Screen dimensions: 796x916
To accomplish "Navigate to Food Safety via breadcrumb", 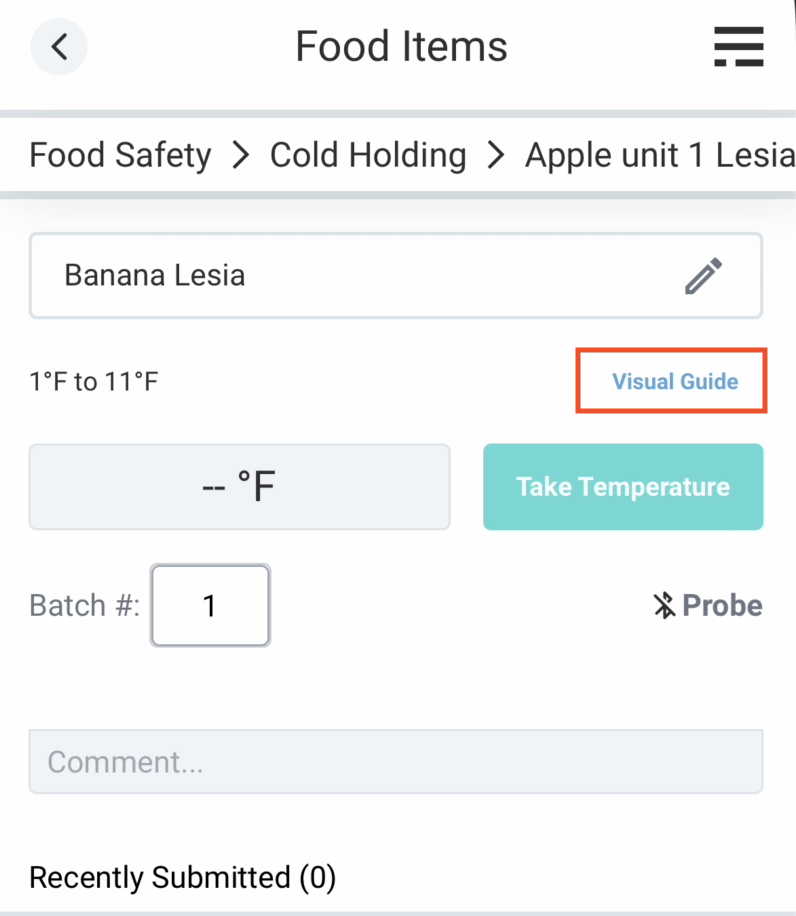I will (x=120, y=155).
